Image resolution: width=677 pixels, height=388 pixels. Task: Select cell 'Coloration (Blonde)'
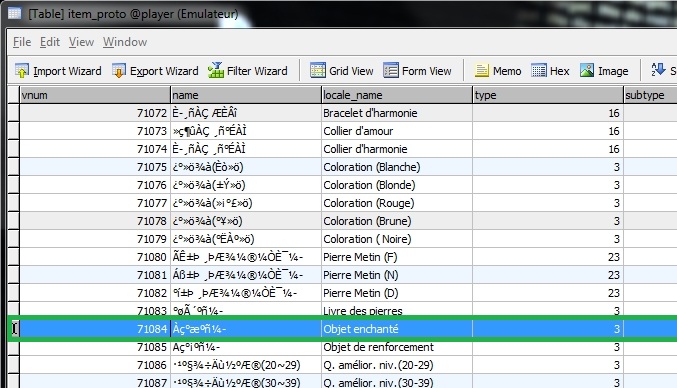(x=397, y=185)
